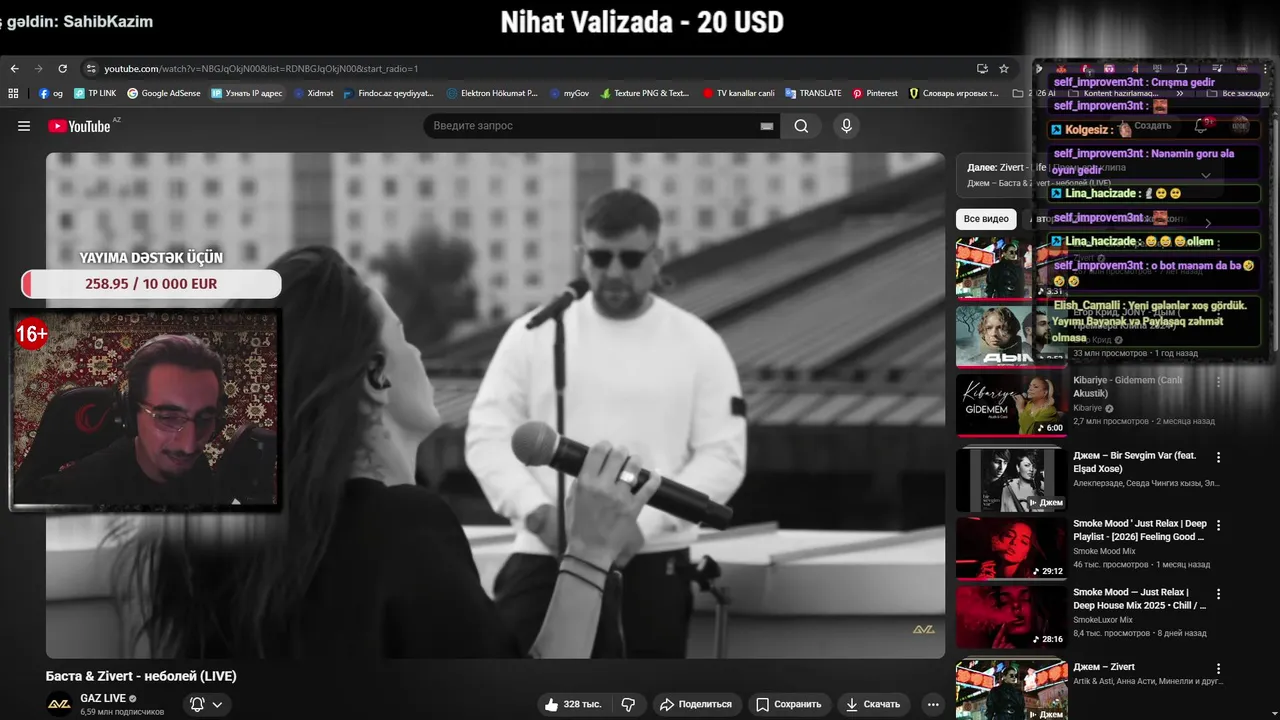This screenshot has width=1280, height=720.
Task: Open the Facebook 'og' bookmark
Action: pyautogui.click(x=51, y=93)
